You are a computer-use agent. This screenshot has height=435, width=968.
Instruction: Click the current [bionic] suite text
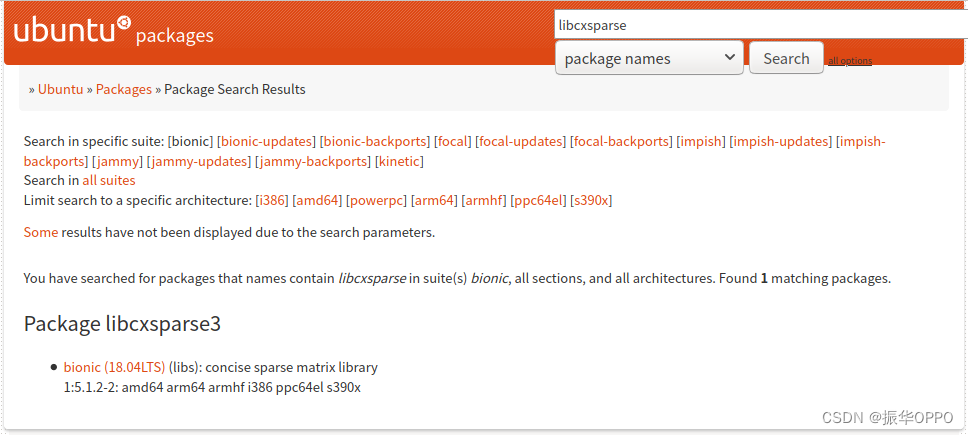click(x=191, y=141)
